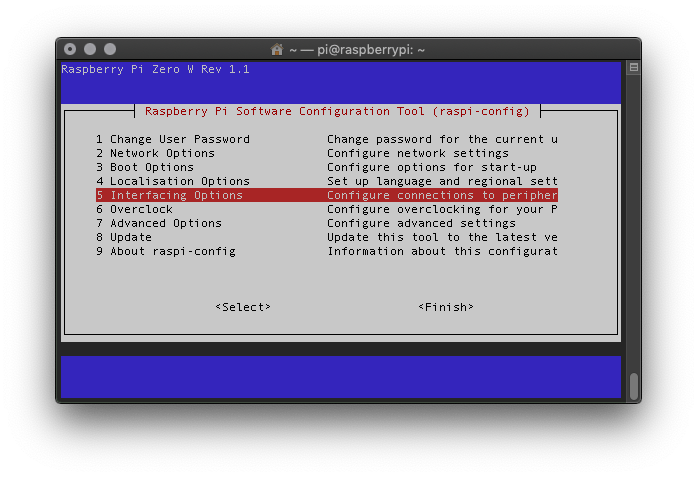The width and height of the screenshot is (697, 477).
Task: Choose 3 Boot Options in the list
Action: click(145, 167)
